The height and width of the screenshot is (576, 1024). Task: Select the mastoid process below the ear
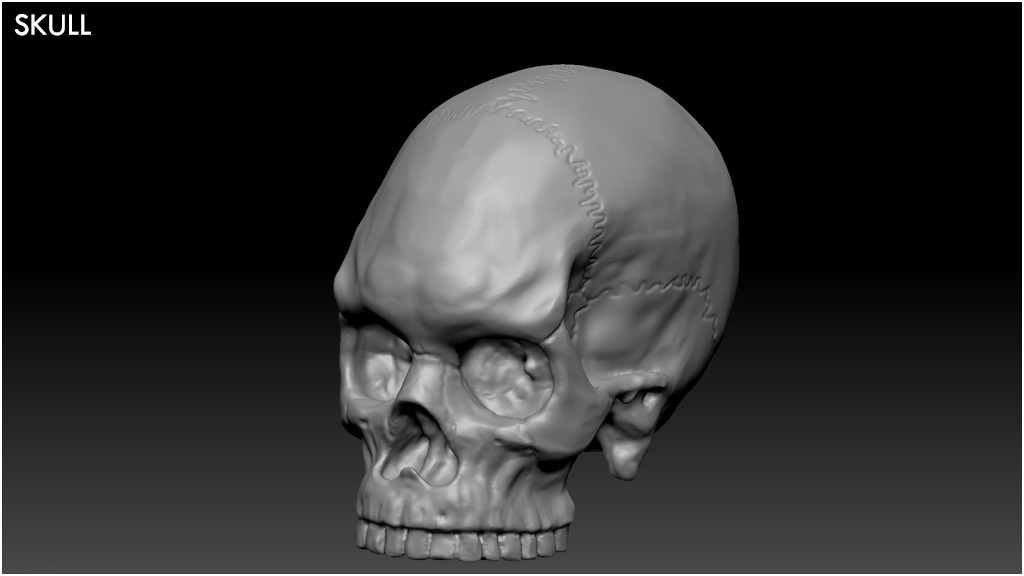[627, 455]
